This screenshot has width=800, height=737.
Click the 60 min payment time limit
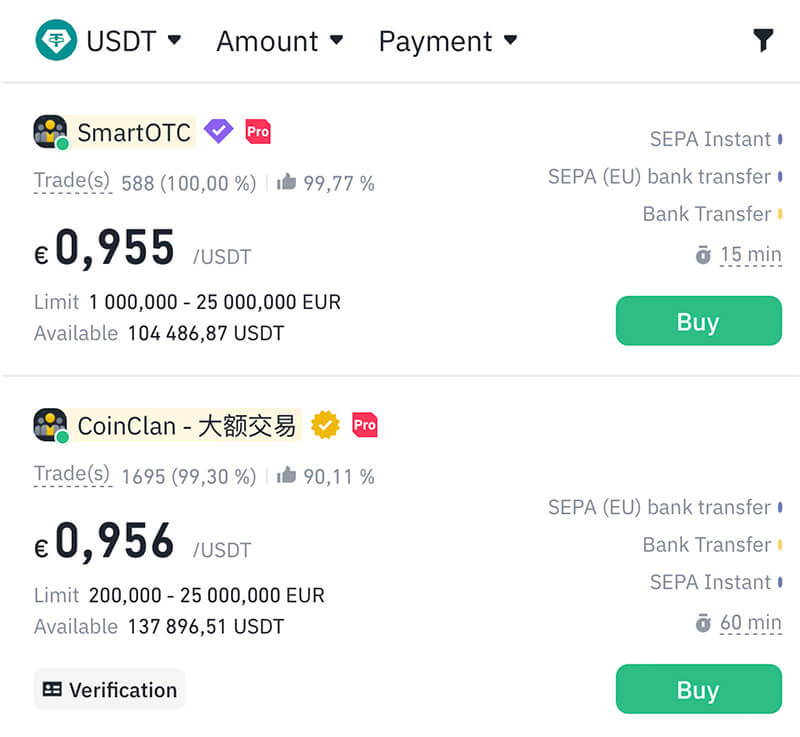point(750,622)
